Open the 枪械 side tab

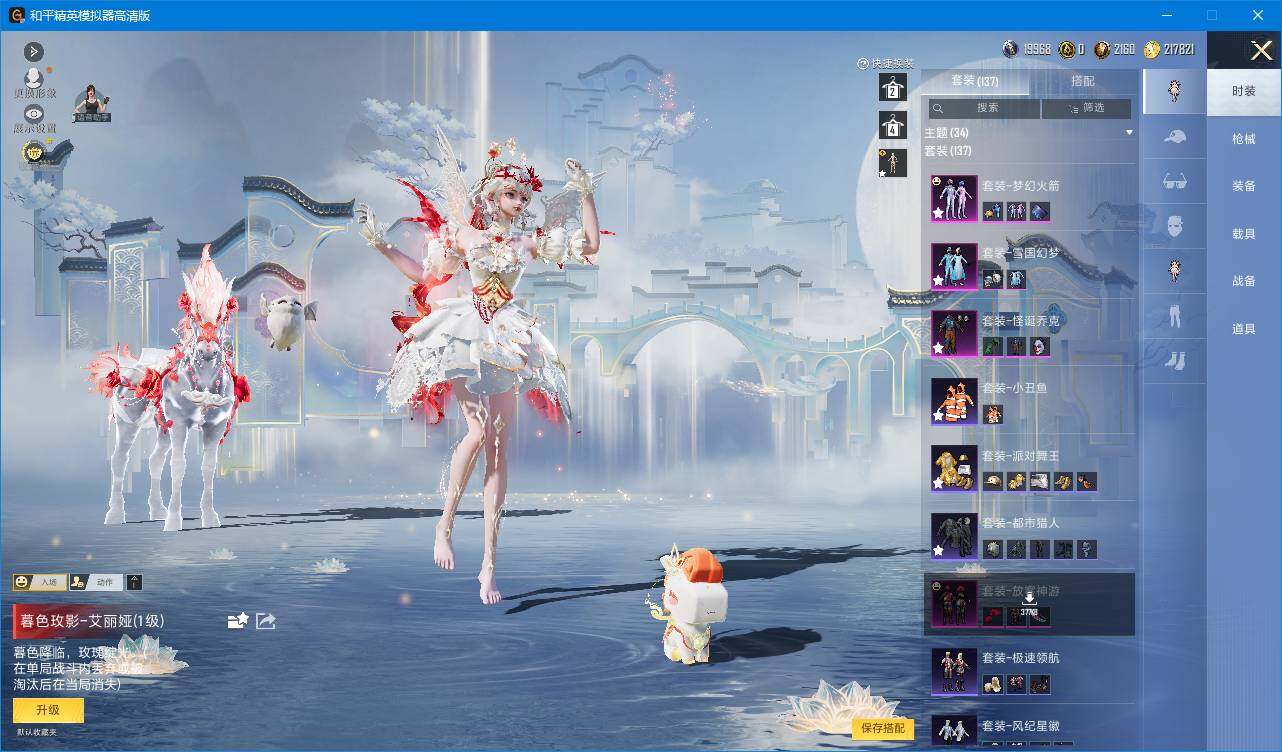1244,139
